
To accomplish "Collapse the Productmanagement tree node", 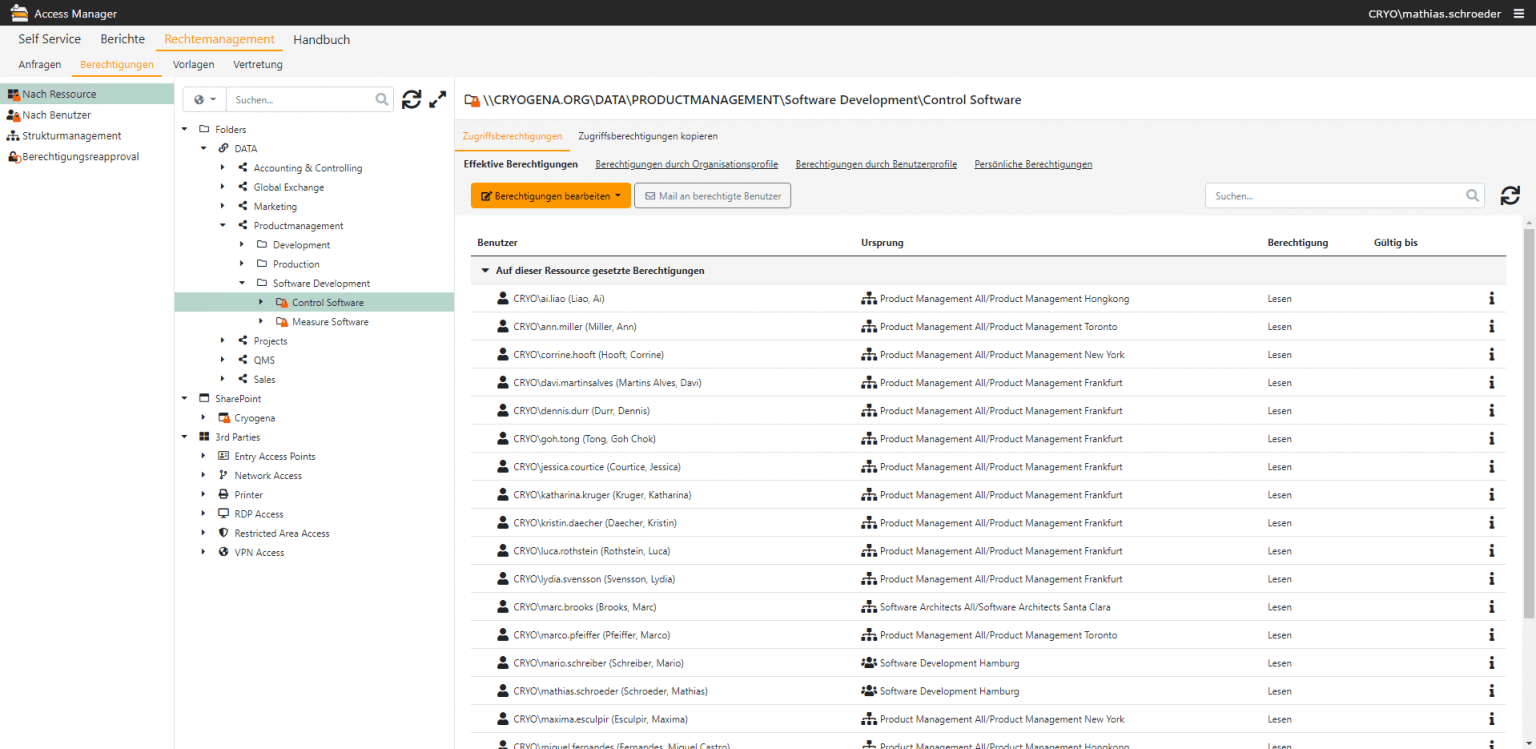I will [223, 225].
